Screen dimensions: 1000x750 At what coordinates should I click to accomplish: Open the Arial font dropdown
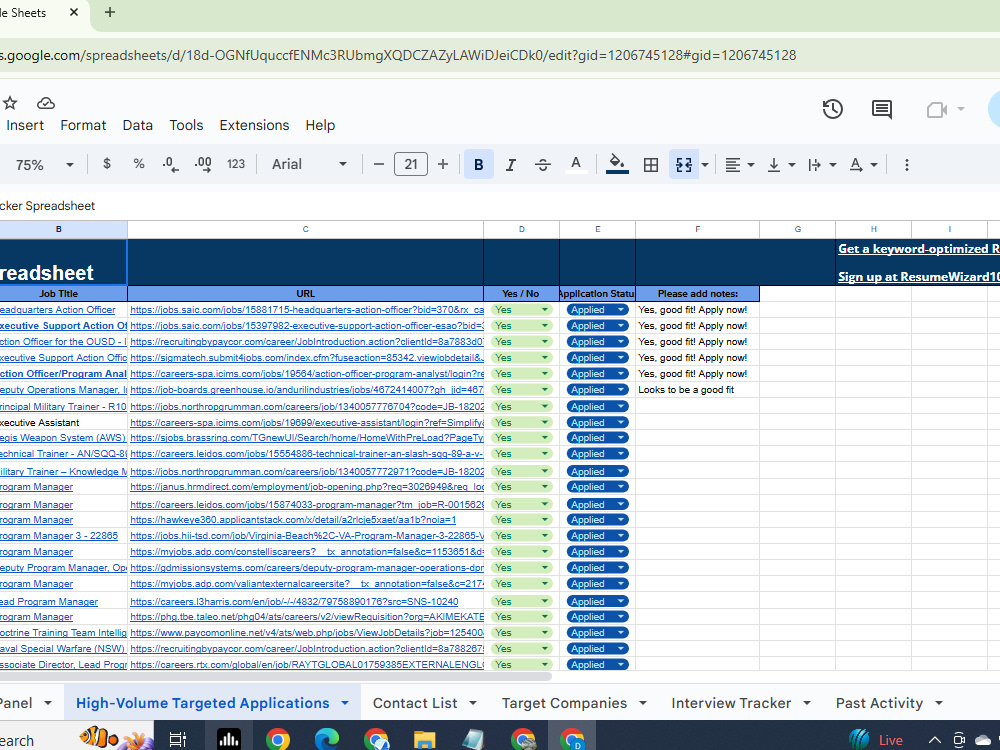coord(309,165)
